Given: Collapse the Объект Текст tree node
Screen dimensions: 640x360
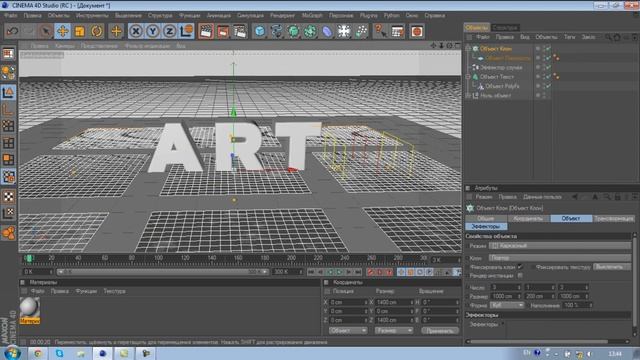Looking at the screenshot, I should [x=468, y=77].
